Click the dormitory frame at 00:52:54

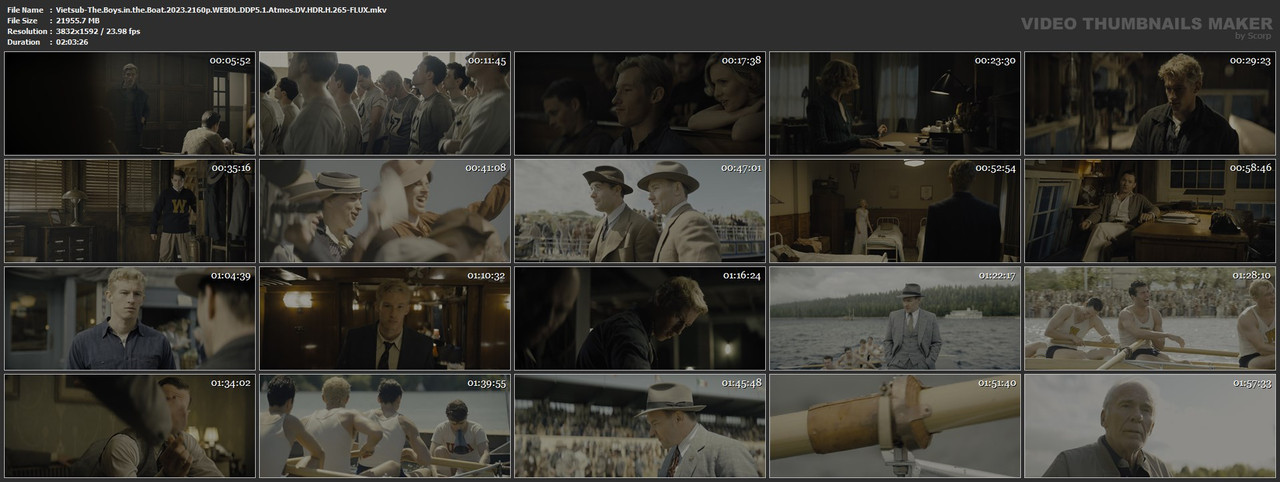pyautogui.click(x=895, y=211)
